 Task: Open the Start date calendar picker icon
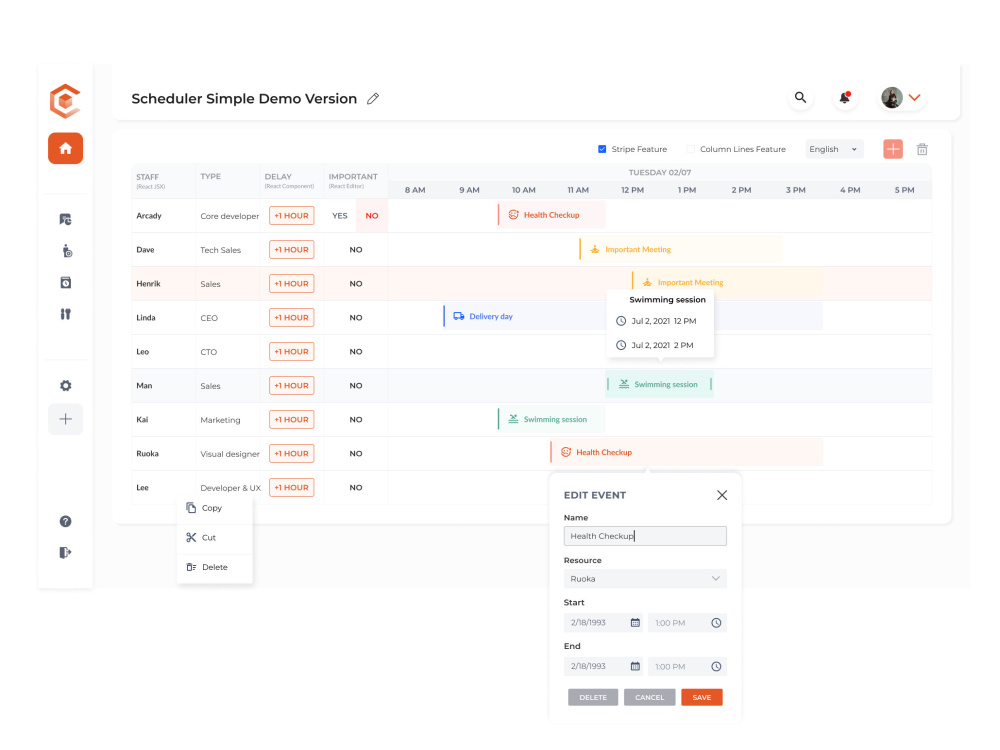[635, 622]
